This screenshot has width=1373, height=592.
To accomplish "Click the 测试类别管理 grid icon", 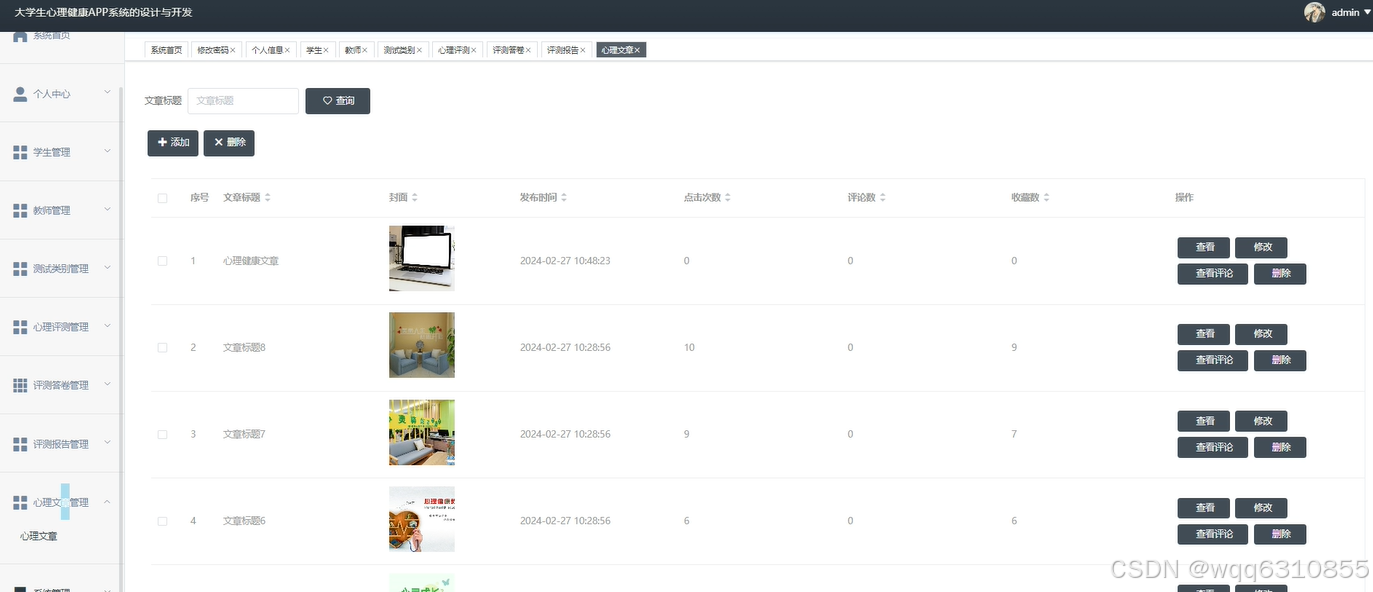I will (x=20, y=269).
